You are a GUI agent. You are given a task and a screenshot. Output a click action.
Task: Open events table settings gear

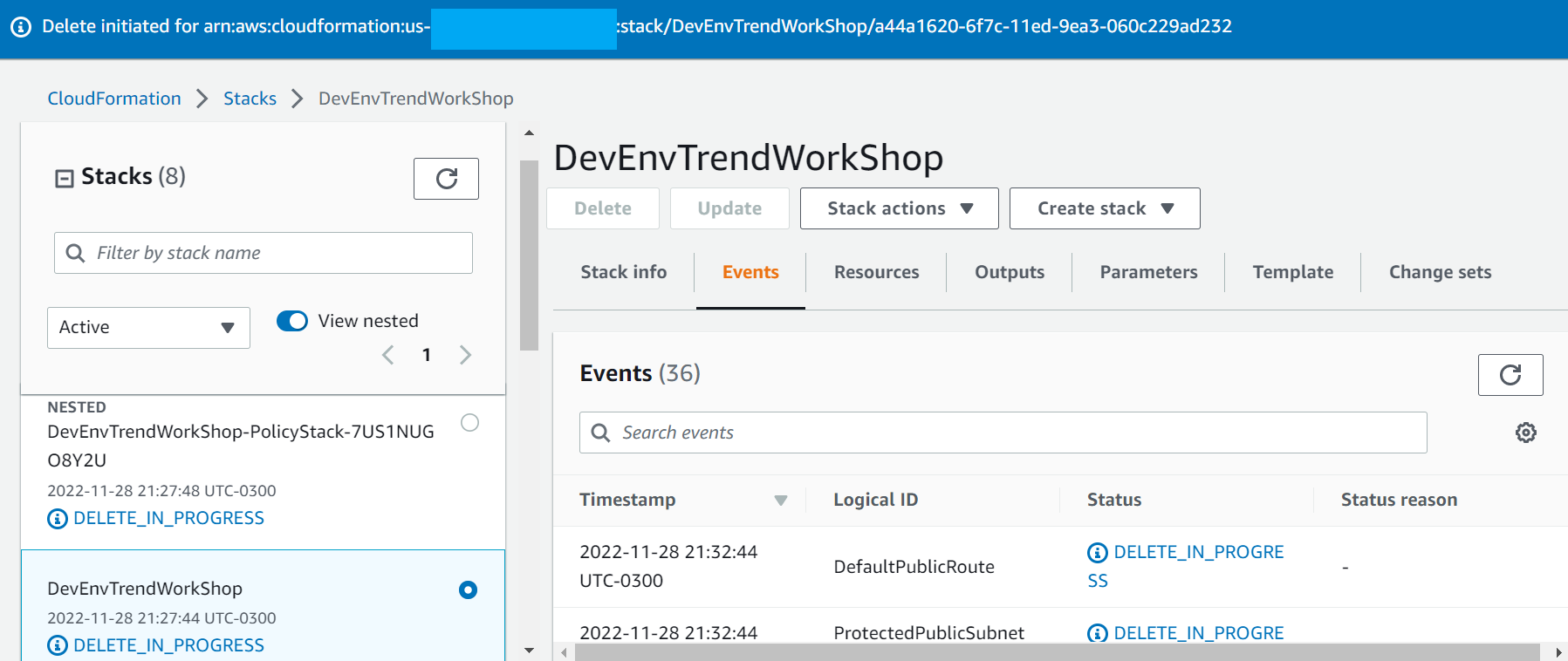click(x=1525, y=433)
